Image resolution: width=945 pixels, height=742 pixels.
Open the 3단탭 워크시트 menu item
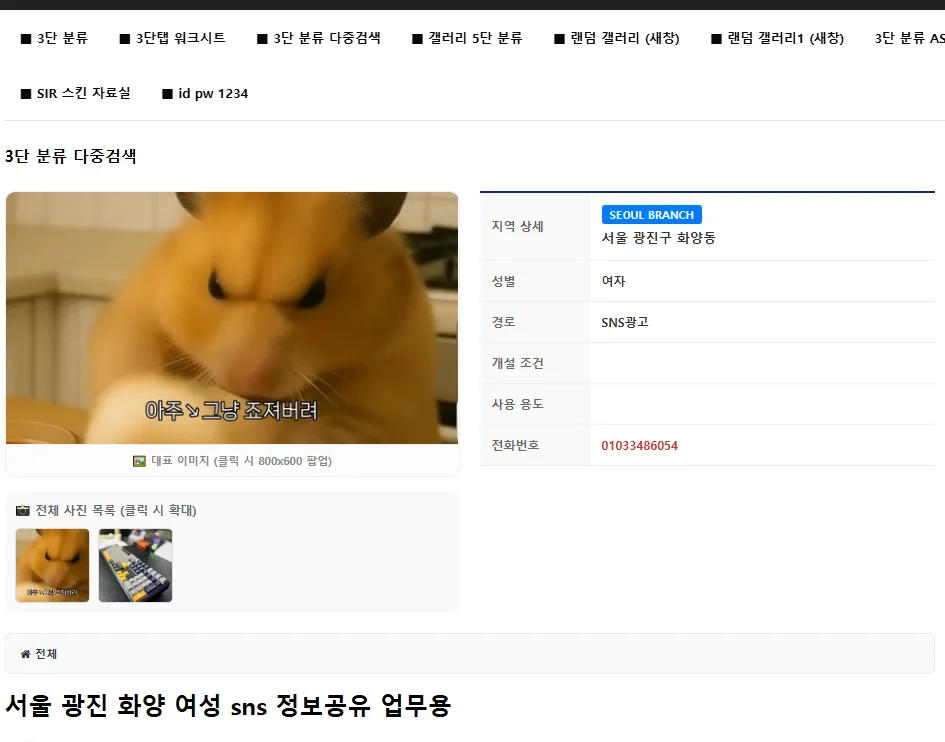click(172, 39)
